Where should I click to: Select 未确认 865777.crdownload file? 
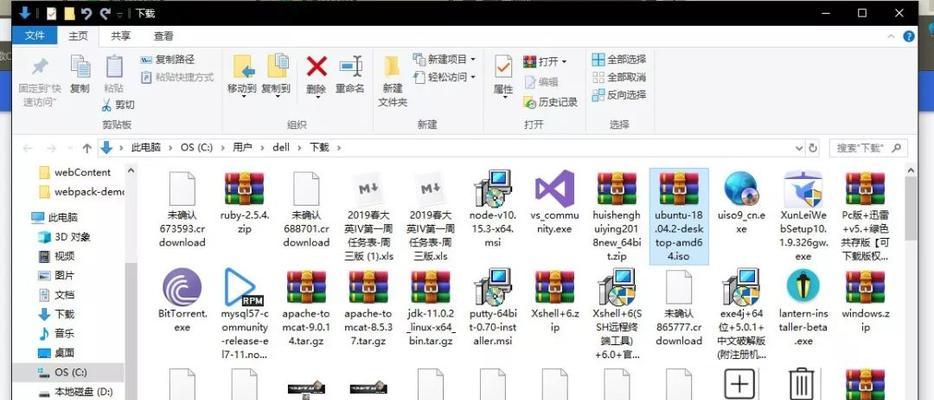tap(678, 308)
